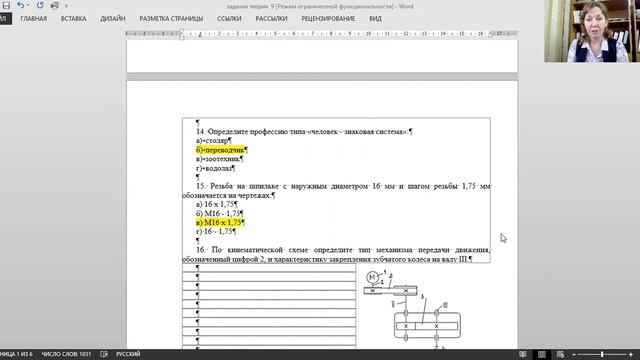Open the ДИЗАЙН ribbon tab
The height and width of the screenshot is (360, 640).
coord(113,19)
